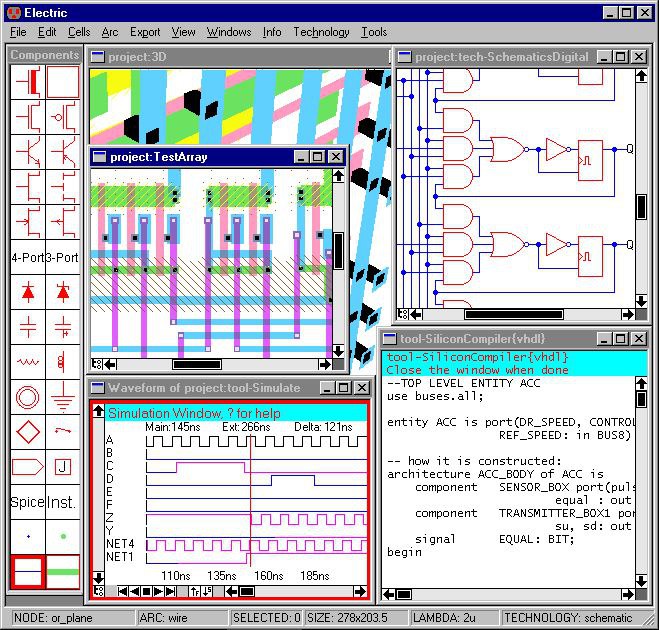Screen dimensions: 659x630
Task: Click TestArray window's scroll-left arrow
Action: tap(110, 364)
